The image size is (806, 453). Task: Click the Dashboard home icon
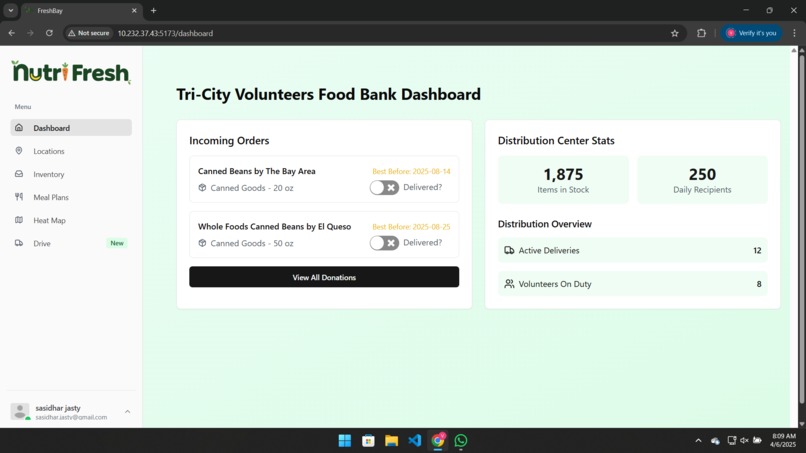(x=19, y=128)
